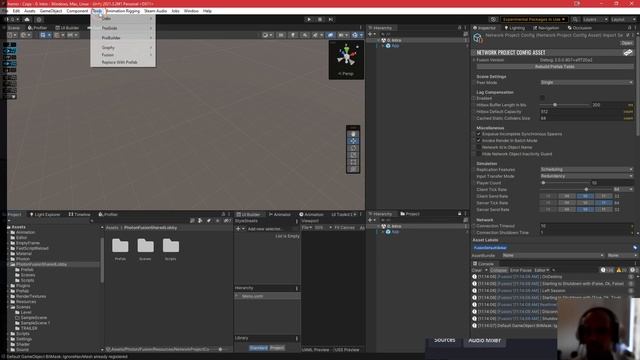The width and height of the screenshot is (640, 360).
Task: Toggle Invoke Render In Batch Mode checkbox
Action: [x=479, y=140]
